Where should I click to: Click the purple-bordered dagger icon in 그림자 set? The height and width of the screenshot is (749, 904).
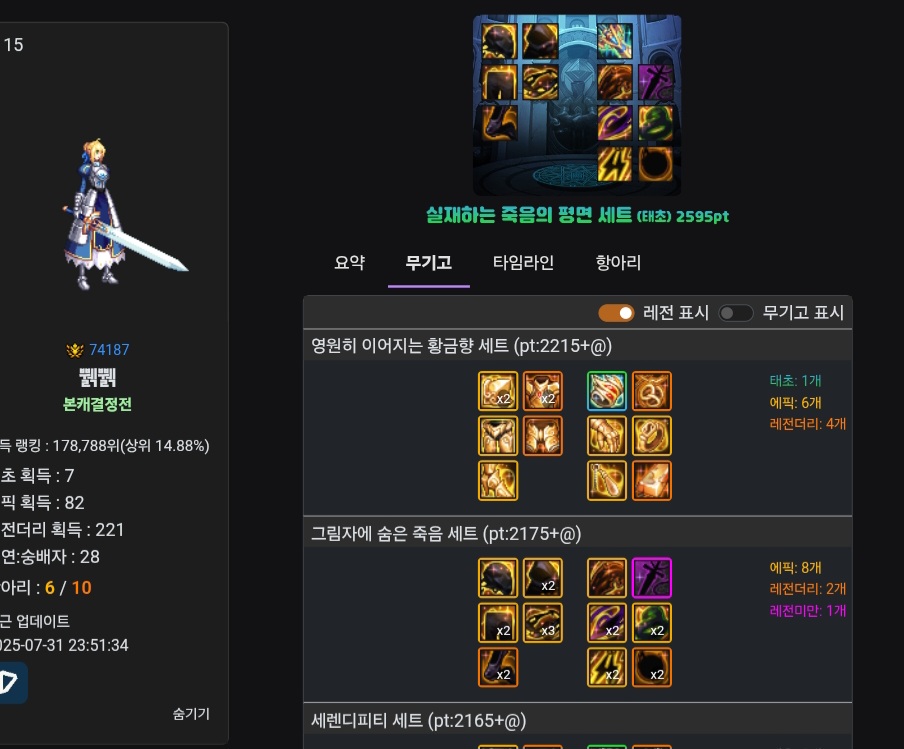coord(651,578)
